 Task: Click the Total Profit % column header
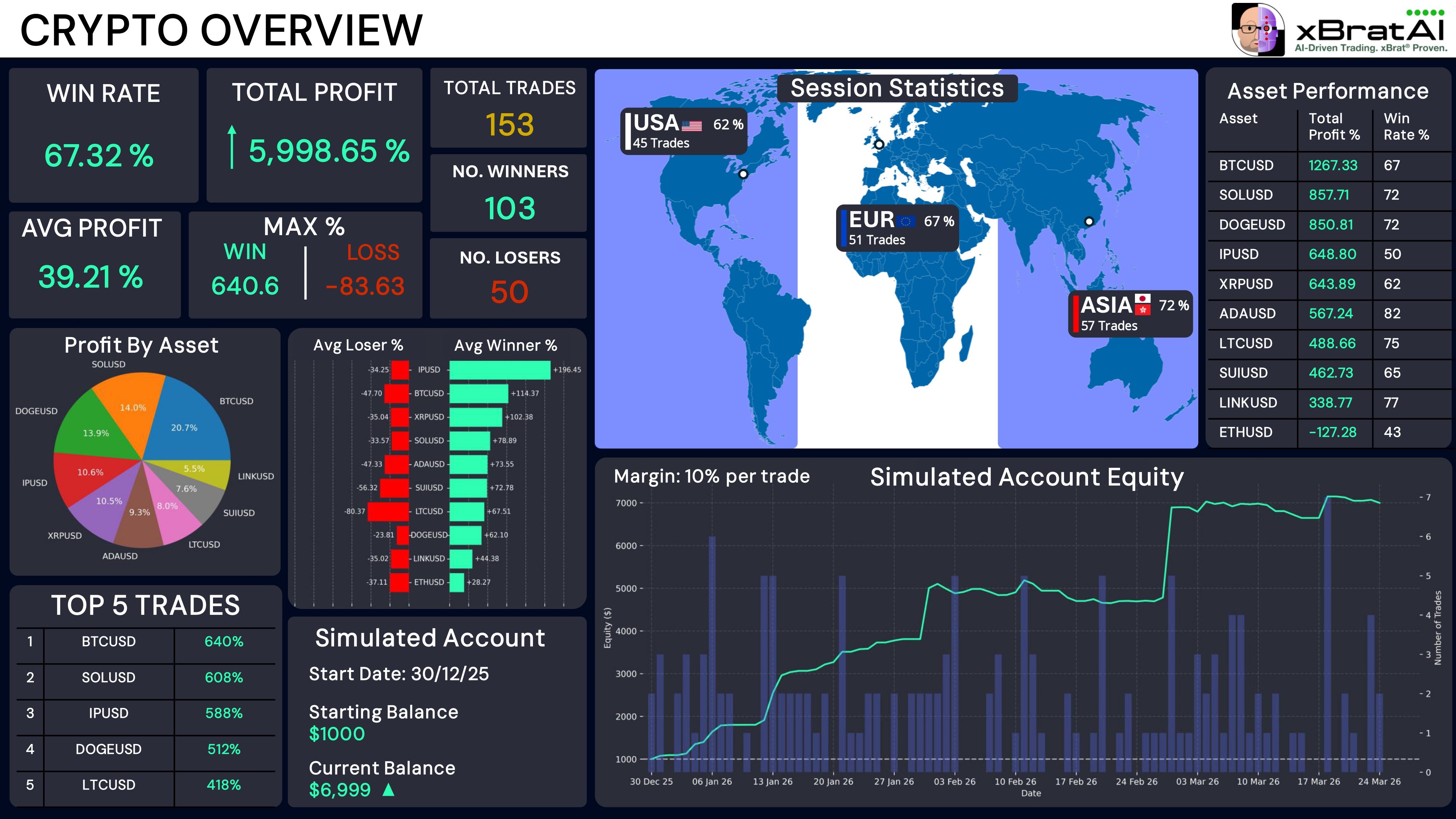[x=1334, y=127]
